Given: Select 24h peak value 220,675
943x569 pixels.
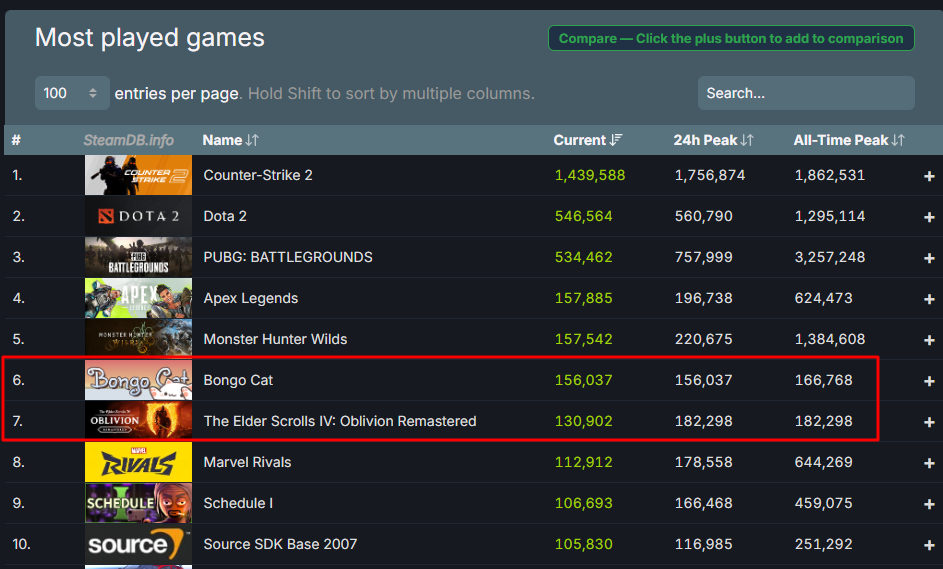Looking at the screenshot, I should tap(704, 339).
